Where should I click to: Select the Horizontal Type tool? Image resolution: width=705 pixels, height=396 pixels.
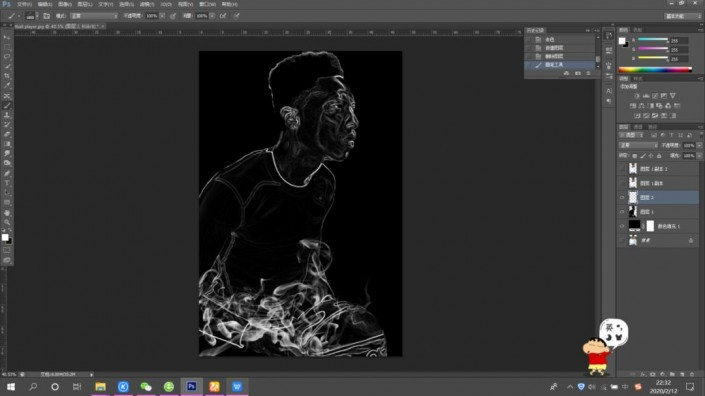tap(7, 183)
